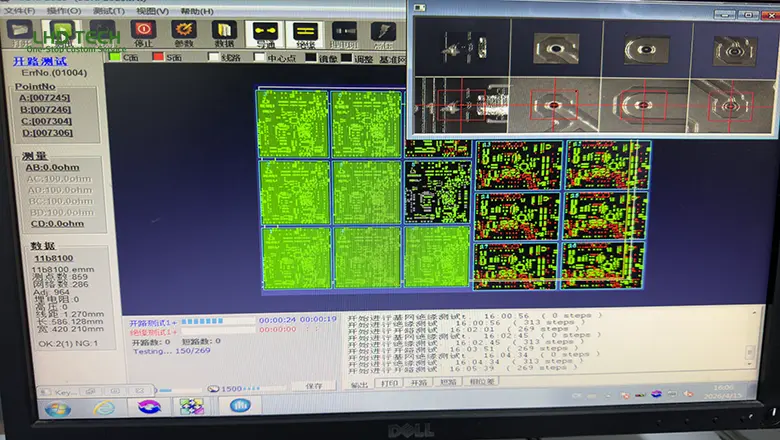Click the red S面 color swatch
Image resolution: width=780 pixels, height=440 pixels.
pos(158,57)
